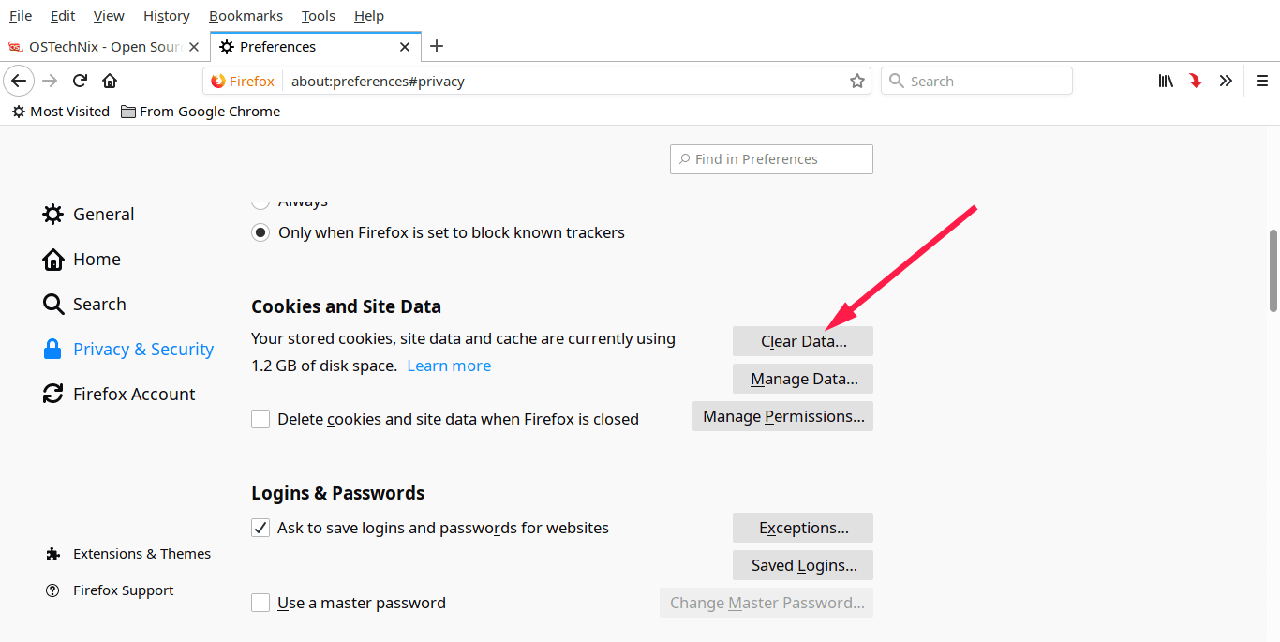Uncheck Ask to save logins and passwords
Screen dimensions: 1280x642
pyautogui.click(x=261, y=527)
